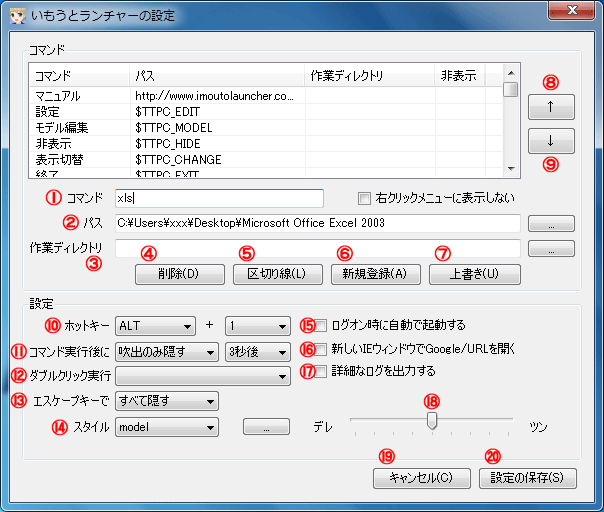Browse for 作業ディレクトリ with … button
The height and width of the screenshot is (512, 604).
[551, 248]
